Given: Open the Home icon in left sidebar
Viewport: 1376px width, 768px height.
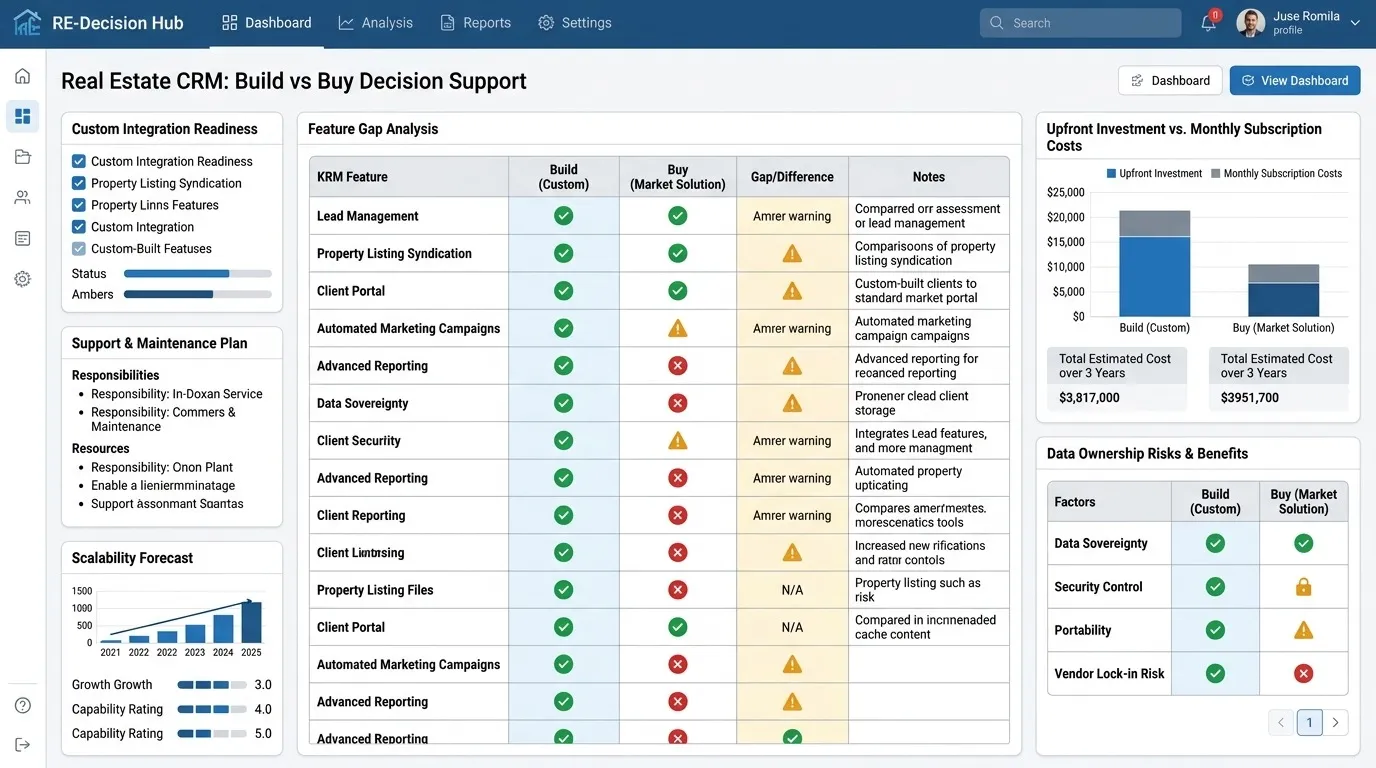Looking at the screenshot, I should coord(22,76).
